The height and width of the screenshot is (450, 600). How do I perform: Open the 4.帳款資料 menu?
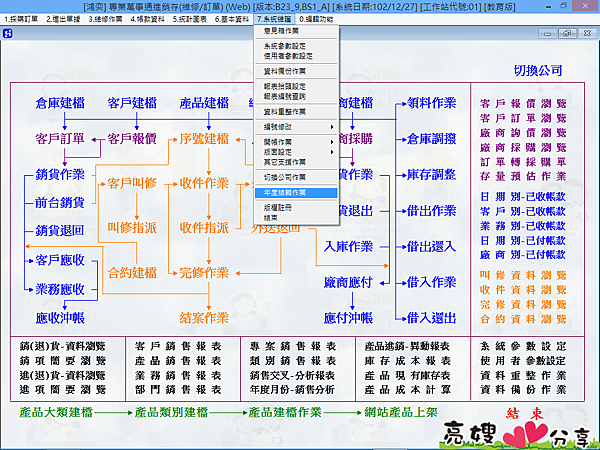tap(147, 19)
